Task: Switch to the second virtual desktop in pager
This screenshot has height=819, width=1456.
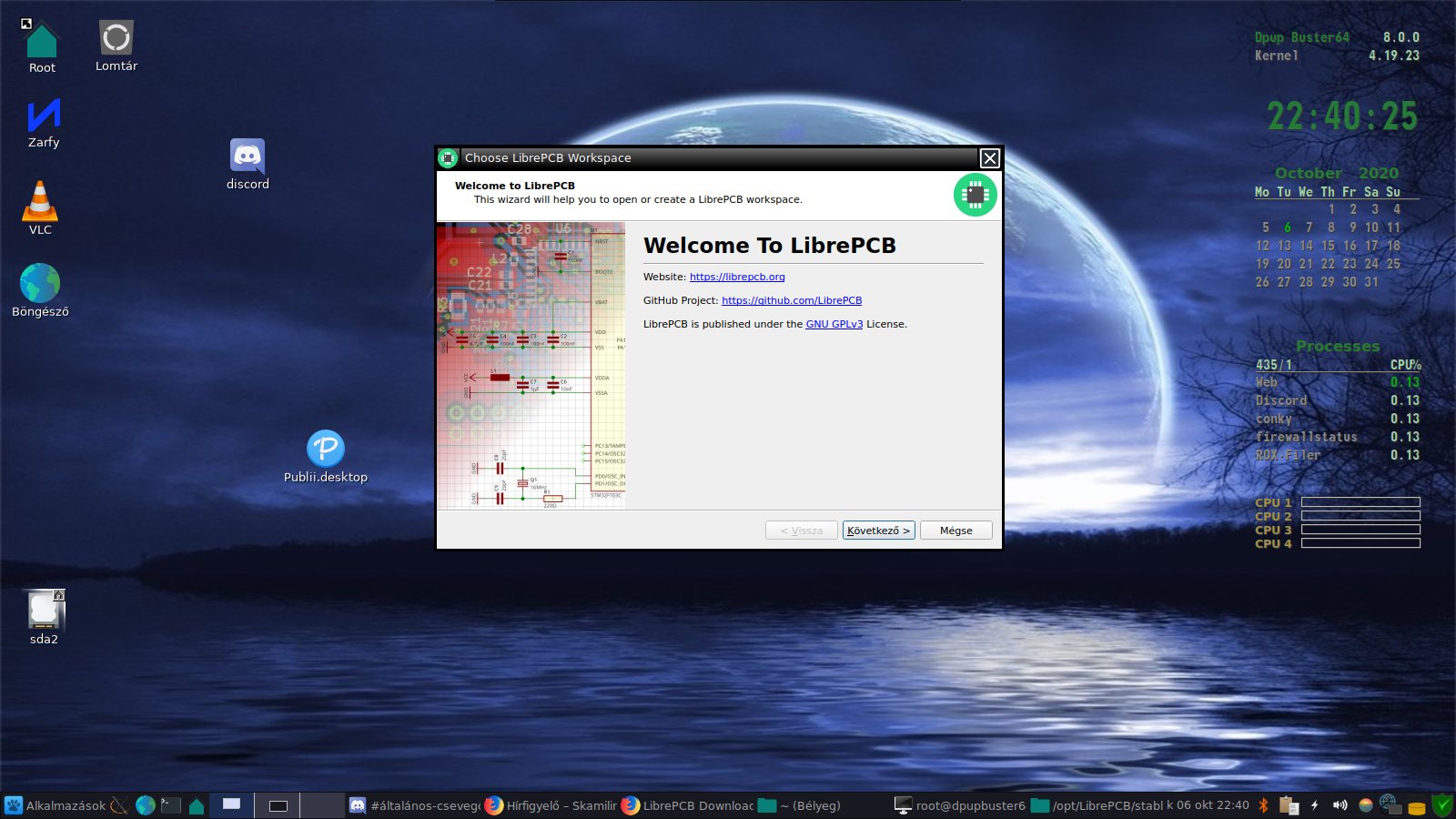Action: pyautogui.click(x=278, y=805)
